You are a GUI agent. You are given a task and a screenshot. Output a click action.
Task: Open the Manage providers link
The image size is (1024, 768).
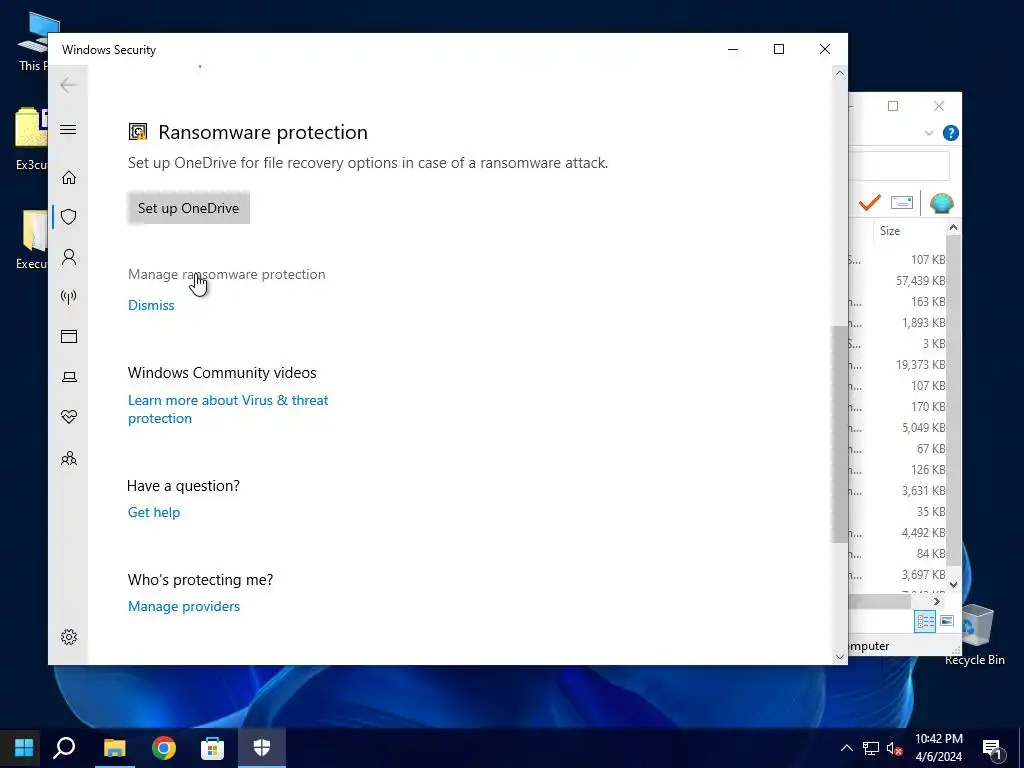tap(184, 606)
